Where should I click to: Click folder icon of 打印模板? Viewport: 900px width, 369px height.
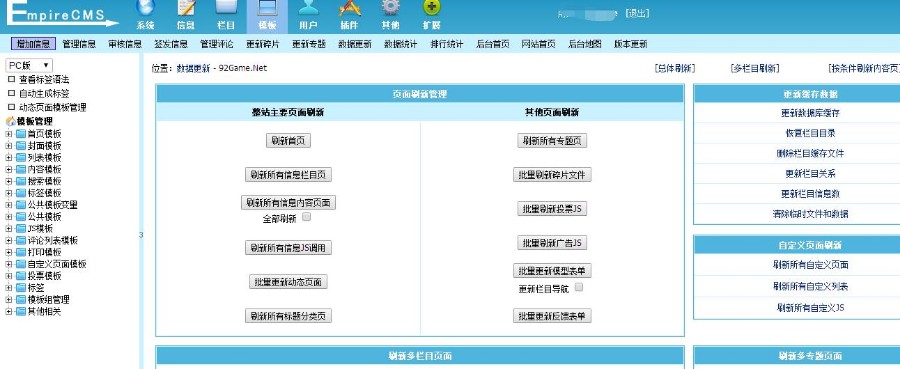click(21, 252)
